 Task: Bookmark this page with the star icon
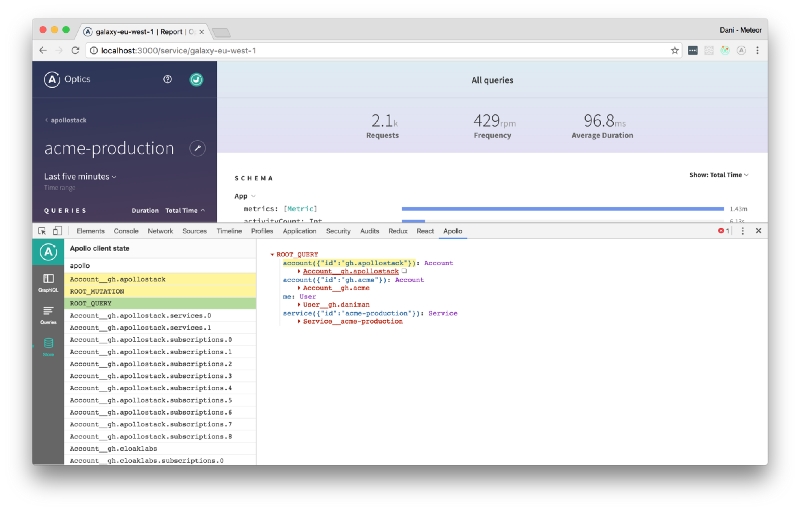[x=675, y=50]
